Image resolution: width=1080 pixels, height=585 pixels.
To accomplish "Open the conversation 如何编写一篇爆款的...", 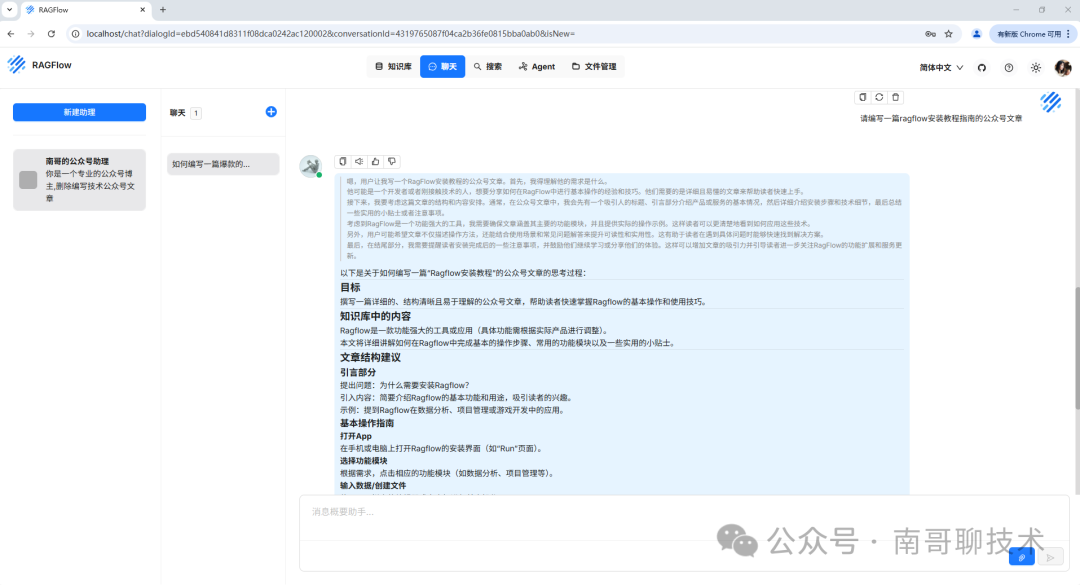I will tap(223, 164).
